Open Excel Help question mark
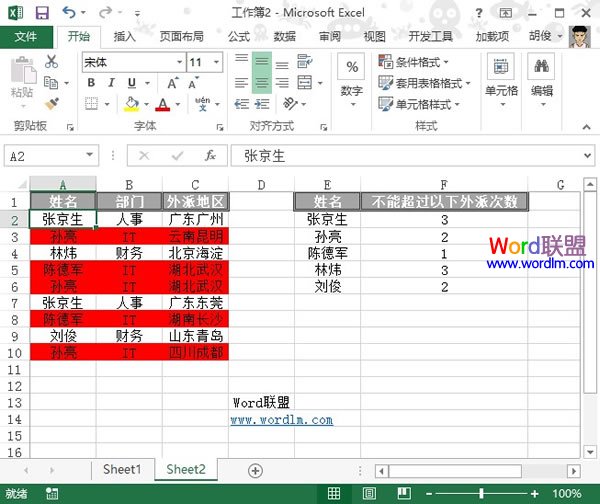 pyautogui.click(x=479, y=13)
